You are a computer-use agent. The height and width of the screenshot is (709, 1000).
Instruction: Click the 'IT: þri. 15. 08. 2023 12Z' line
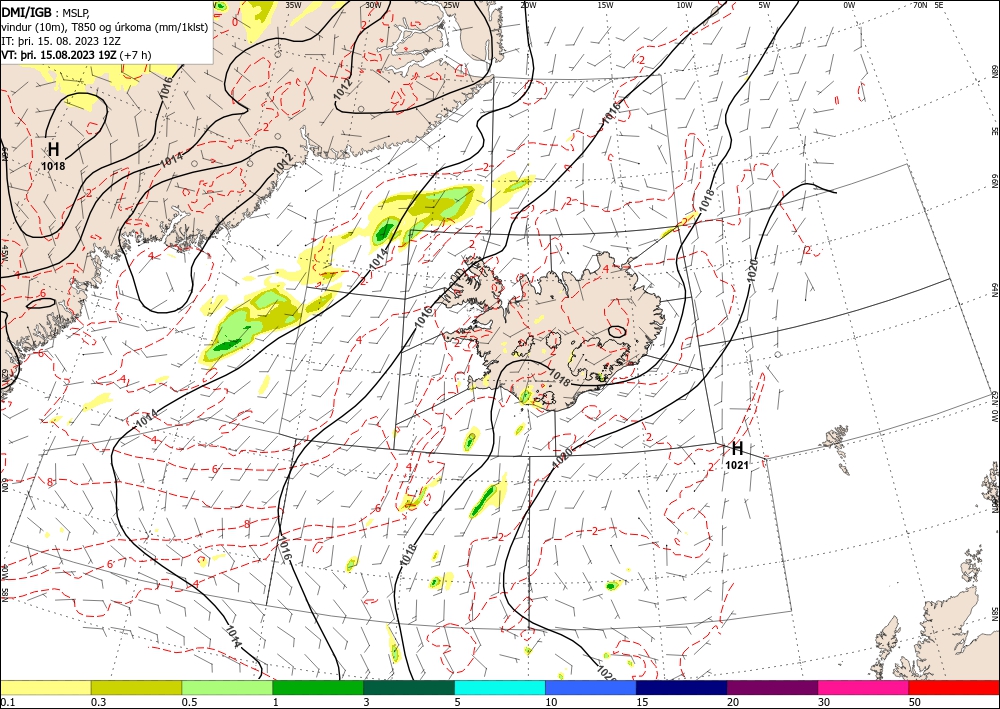(x=62, y=40)
